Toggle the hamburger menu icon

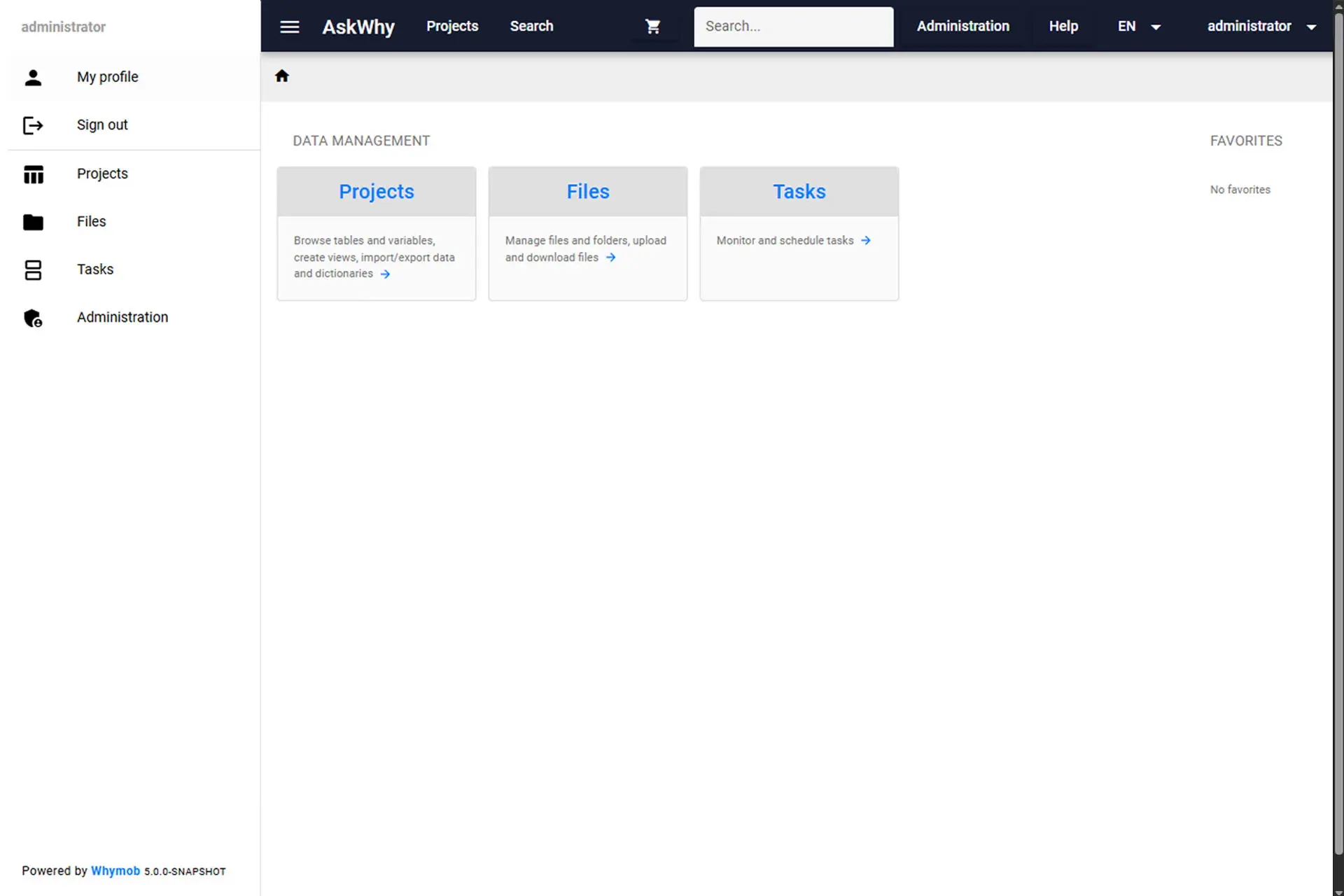pos(290,27)
